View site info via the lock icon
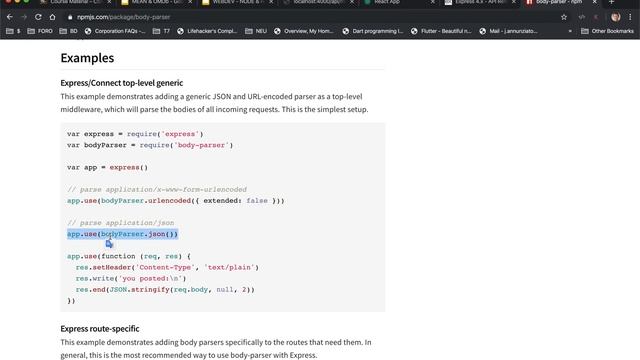 pyautogui.click(x=70, y=17)
